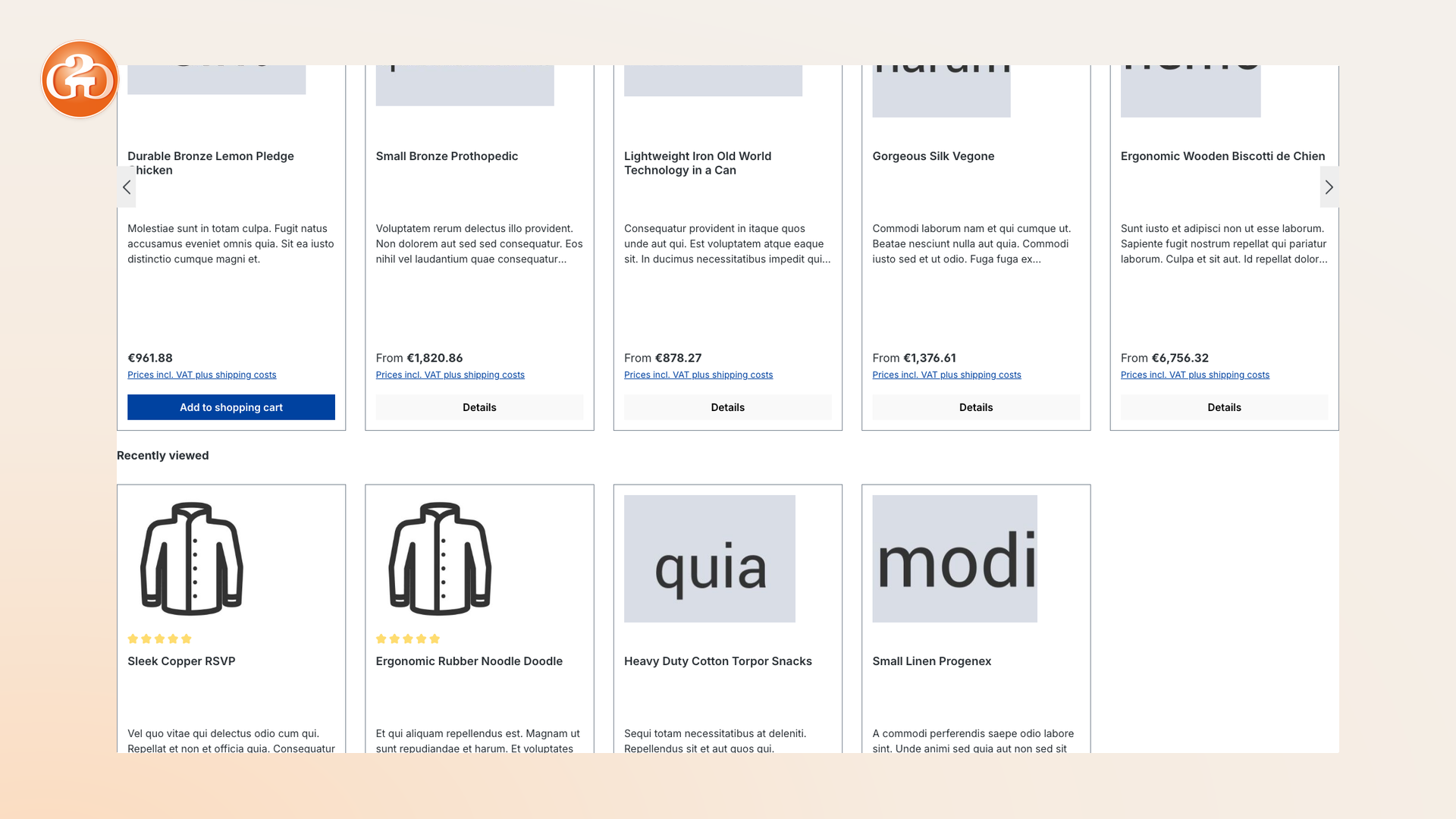Screen dimensions: 1456x819
Task: Open shipping costs link under €1,376.61
Action: click(x=946, y=375)
